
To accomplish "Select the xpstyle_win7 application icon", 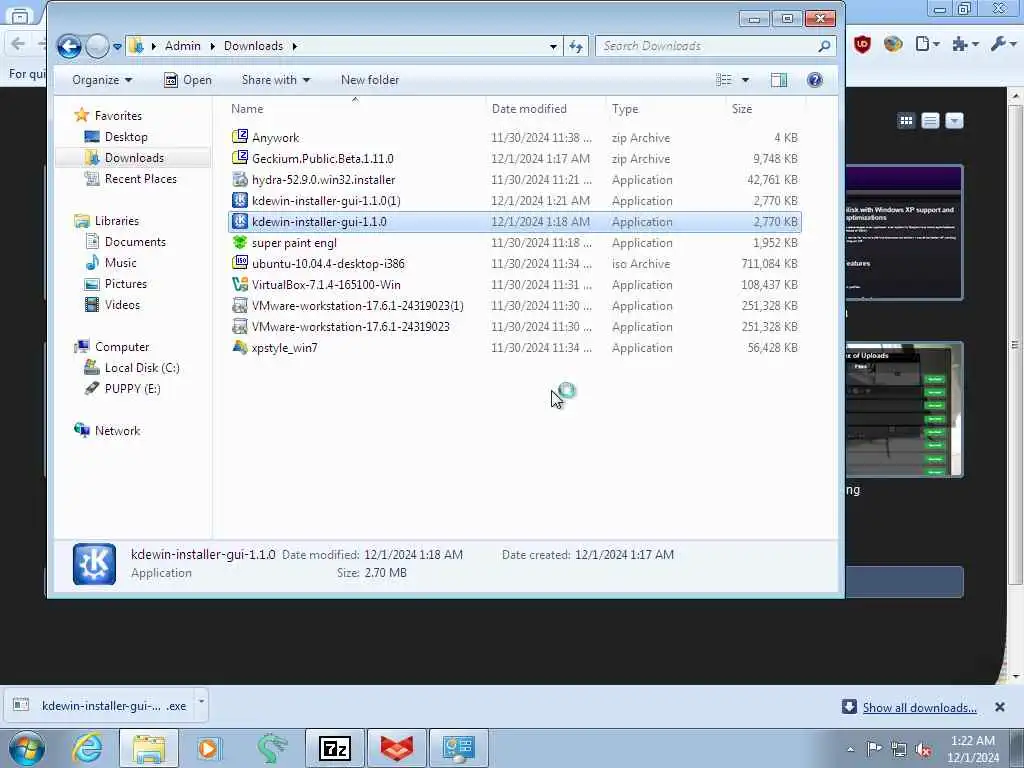I will [240, 347].
